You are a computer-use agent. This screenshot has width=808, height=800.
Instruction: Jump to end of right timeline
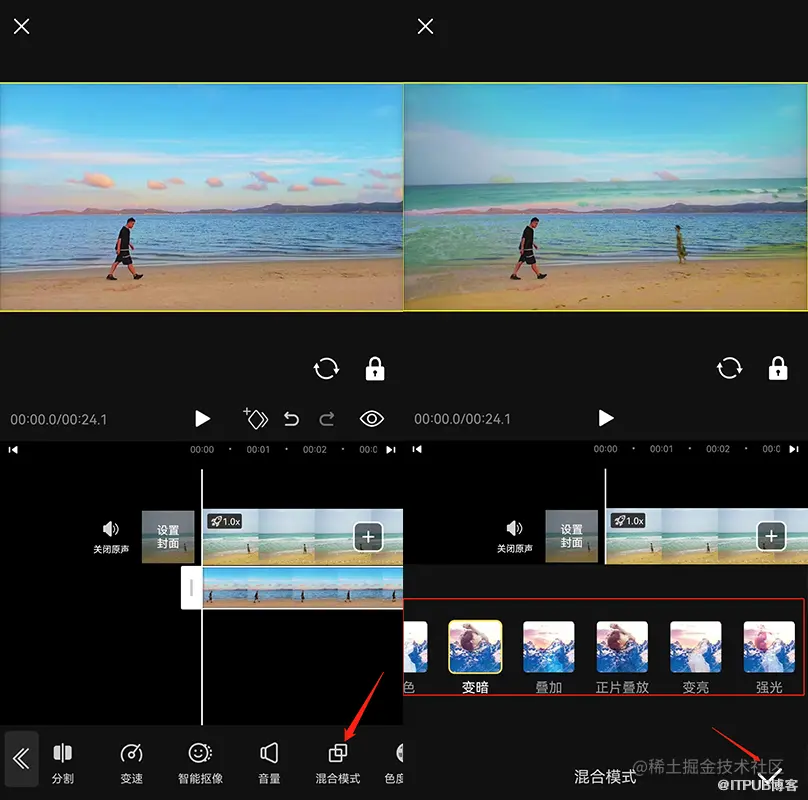[x=794, y=449]
